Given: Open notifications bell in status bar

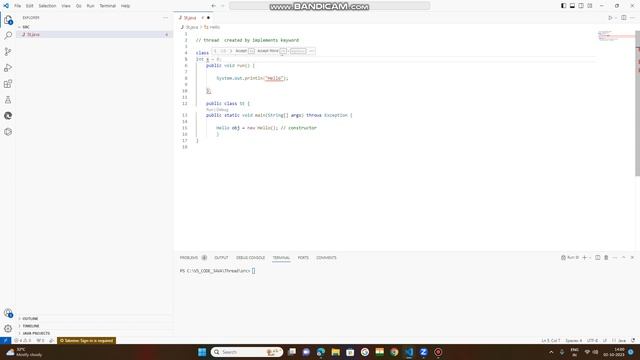Looking at the screenshot, I should pyautogui.click(x=633, y=340).
